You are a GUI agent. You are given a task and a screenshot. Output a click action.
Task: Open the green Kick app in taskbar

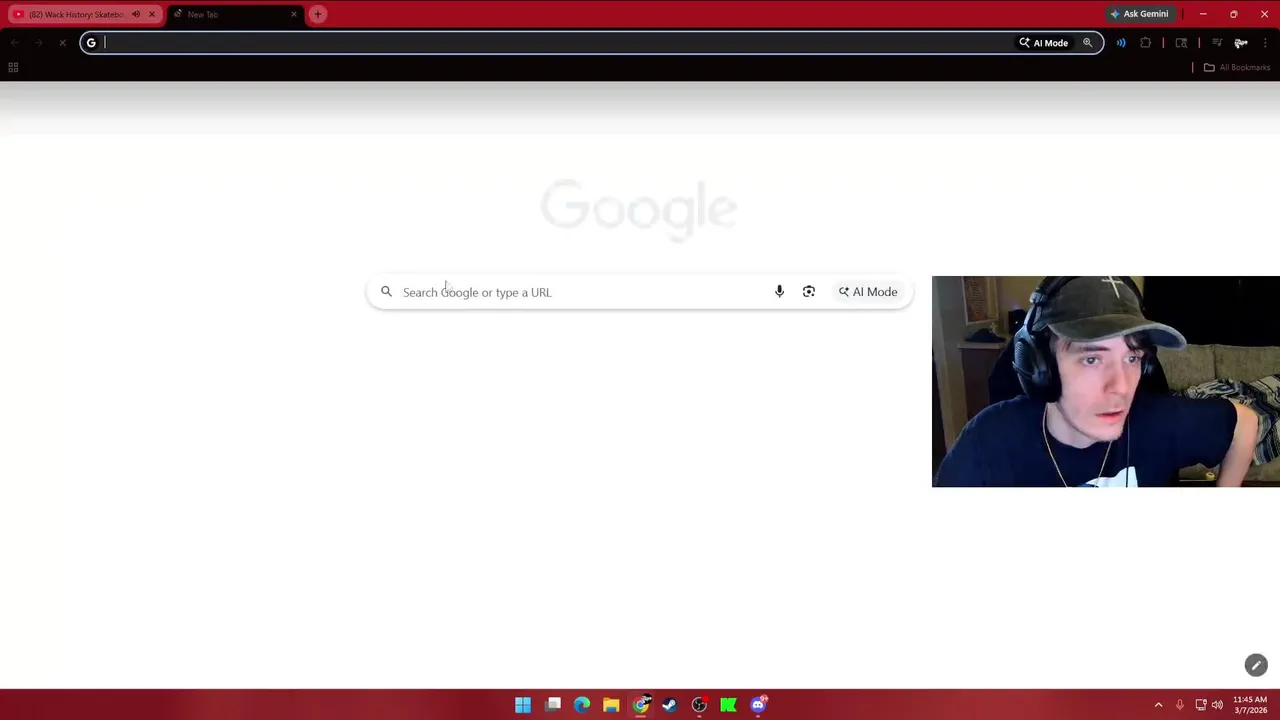(x=729, y=705)
